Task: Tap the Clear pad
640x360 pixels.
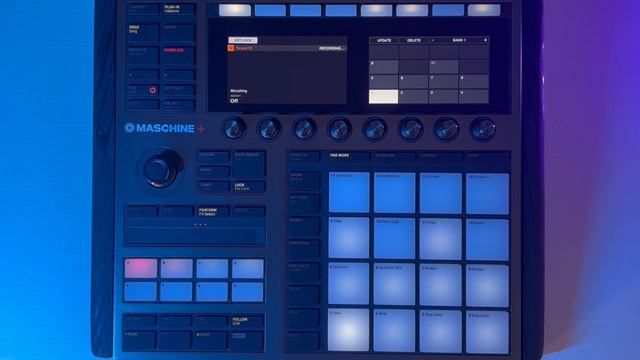Action: point(348,238)
